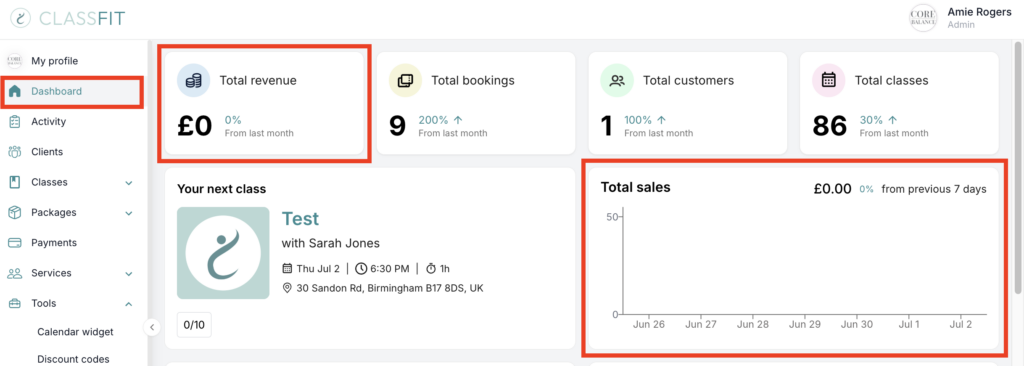Image resolution: width=1024 pixels, height=366 pixels.
Task: Click the up arrow beside 30% classes
Action: (893, 120)
